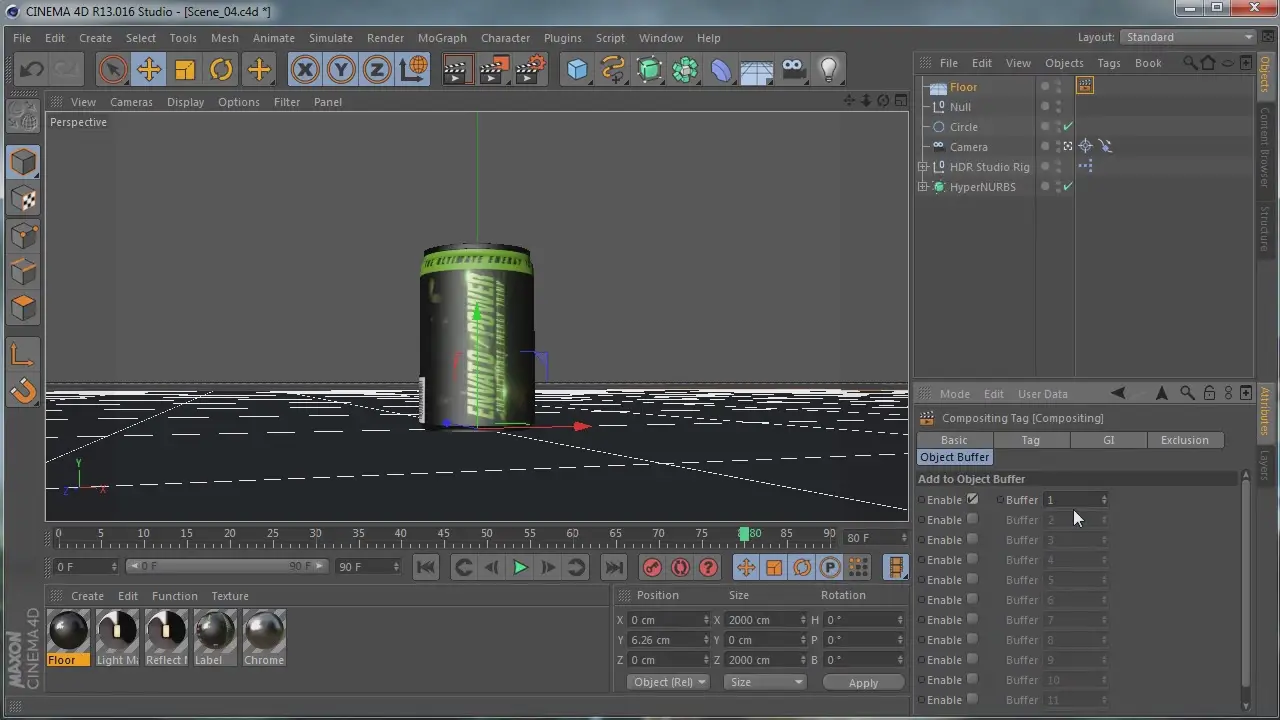The image size is (1280, 720).
Task: Add a Cube primitive object
Action: click(577, 69)
